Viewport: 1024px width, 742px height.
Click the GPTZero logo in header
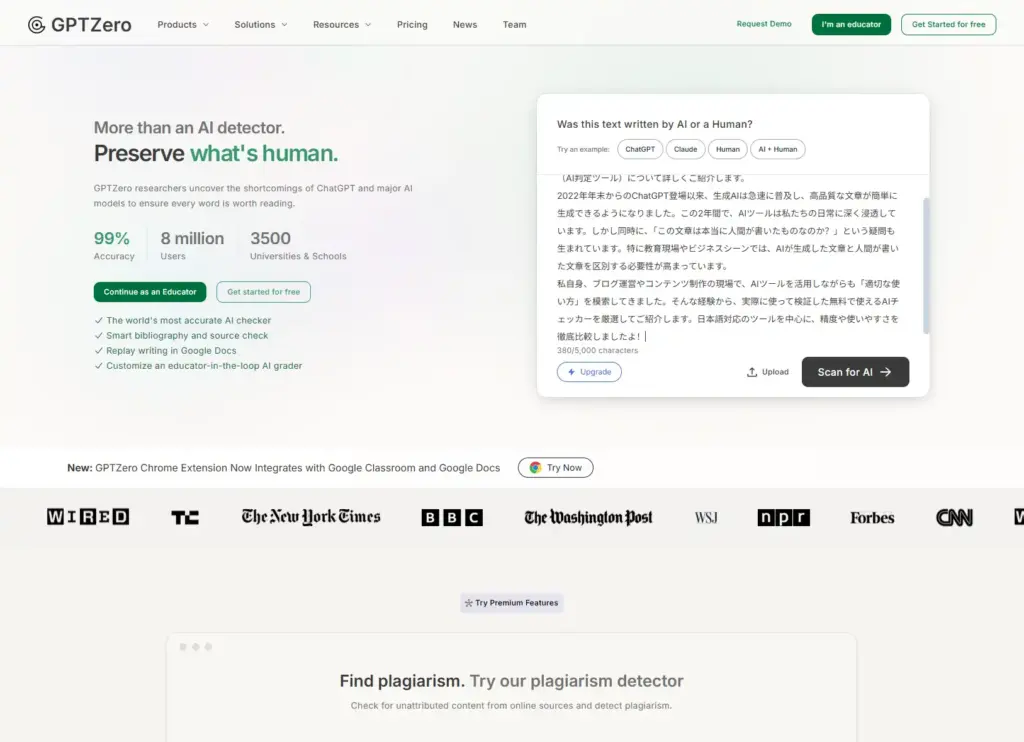(x=80, y=25)
